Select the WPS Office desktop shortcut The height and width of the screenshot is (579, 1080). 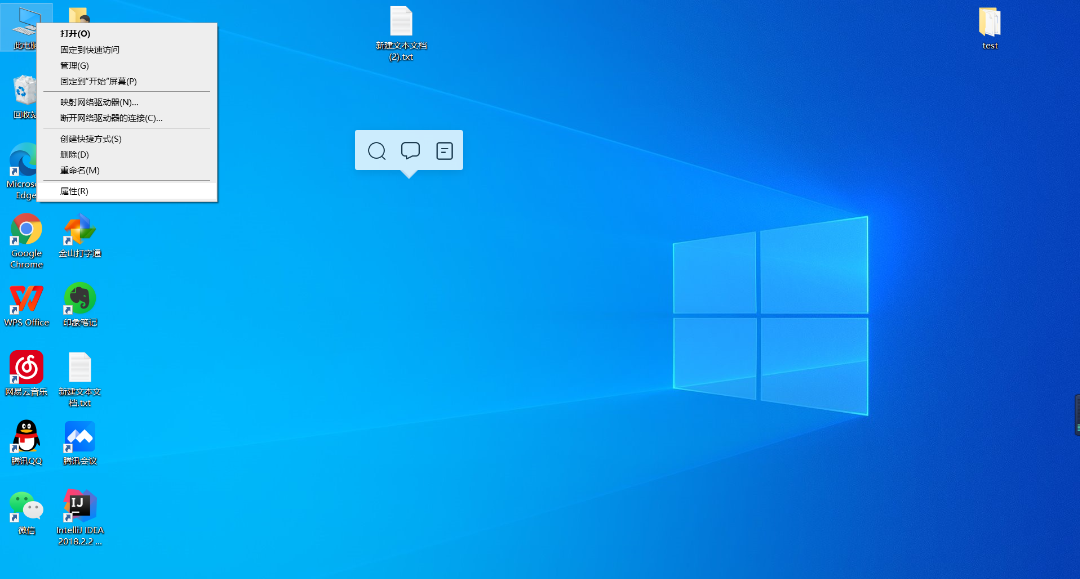(x=26, y=305)
